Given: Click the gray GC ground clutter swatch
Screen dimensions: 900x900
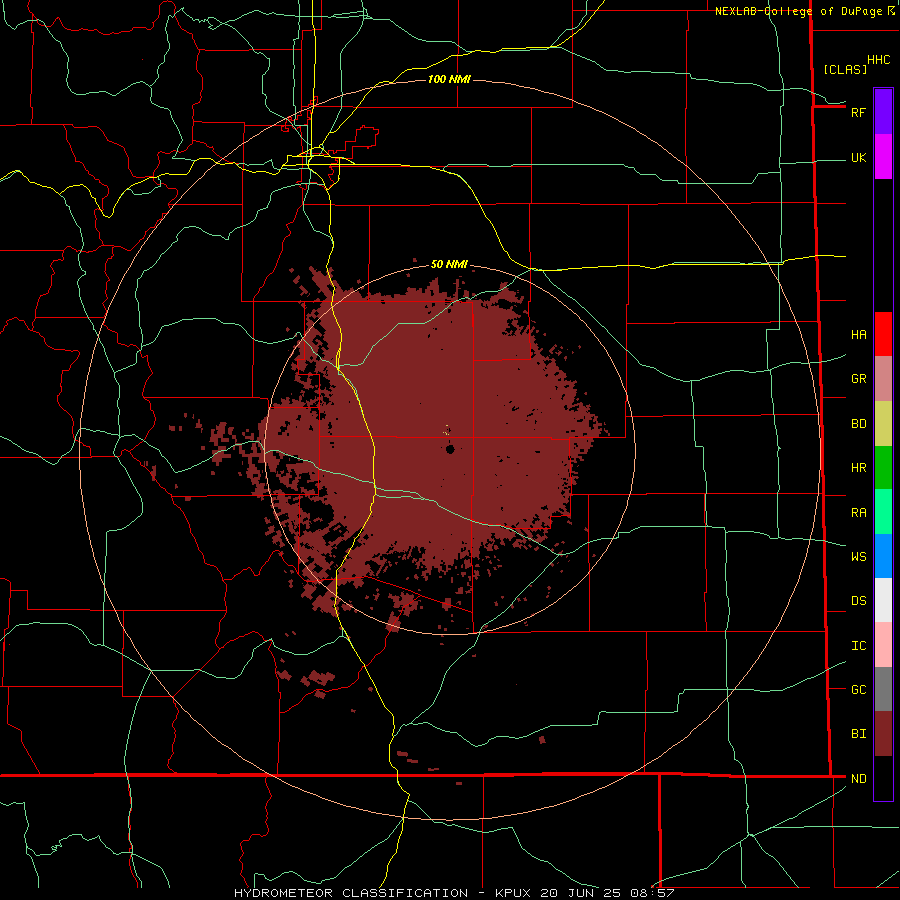Looking at the screenshot, I should click(x=883, y=689).
